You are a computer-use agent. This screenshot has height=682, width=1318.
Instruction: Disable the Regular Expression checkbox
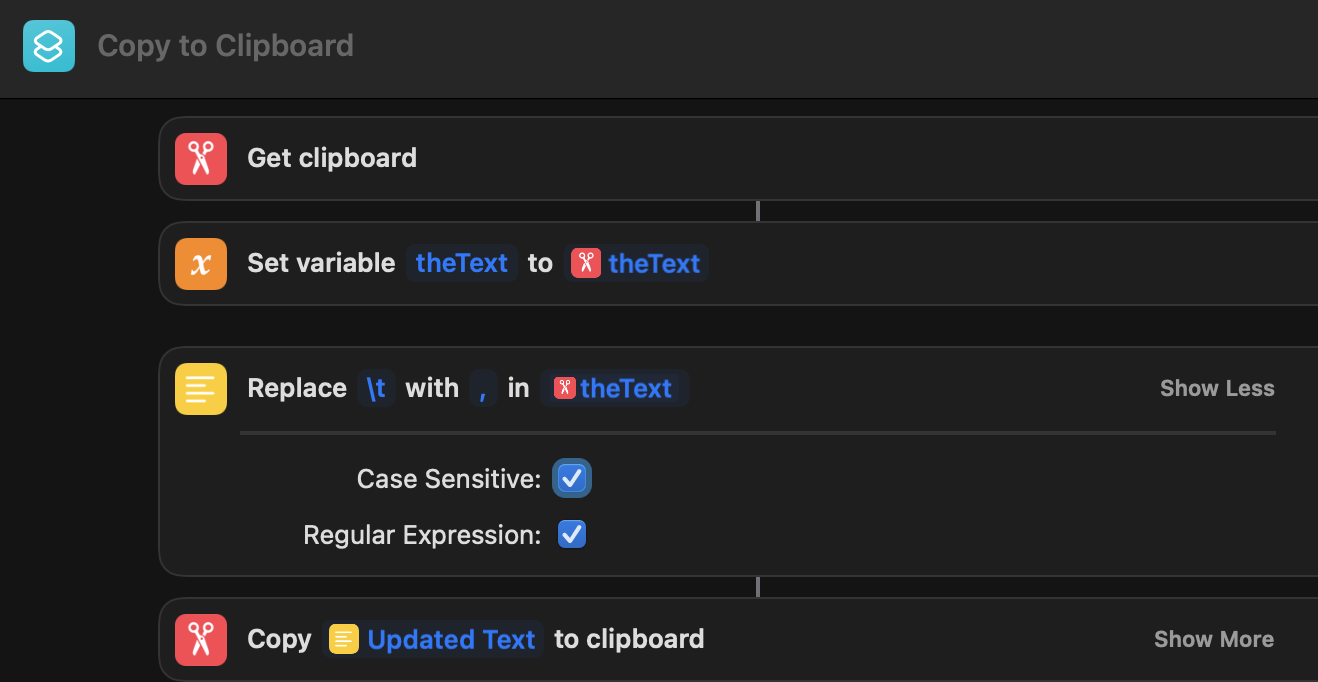click(x=572, y=535)
